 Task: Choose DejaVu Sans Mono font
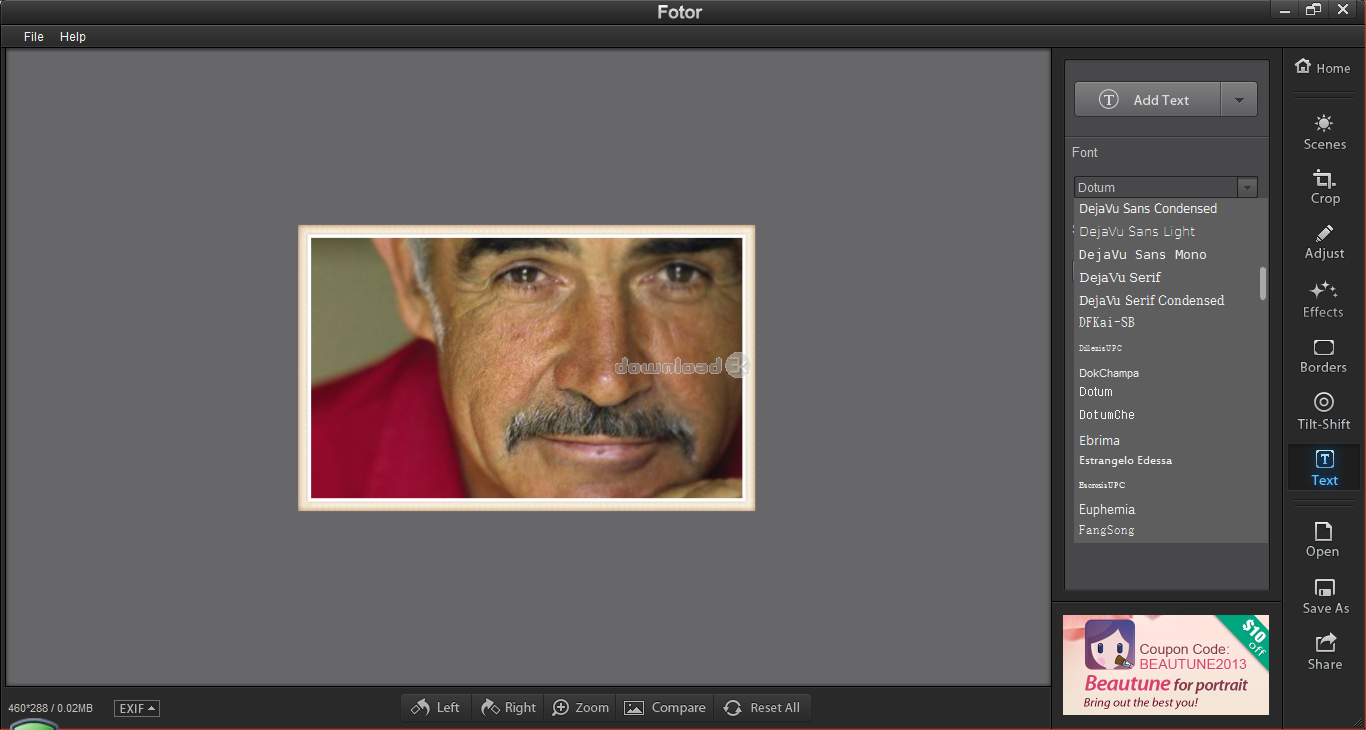[1142, 255]
